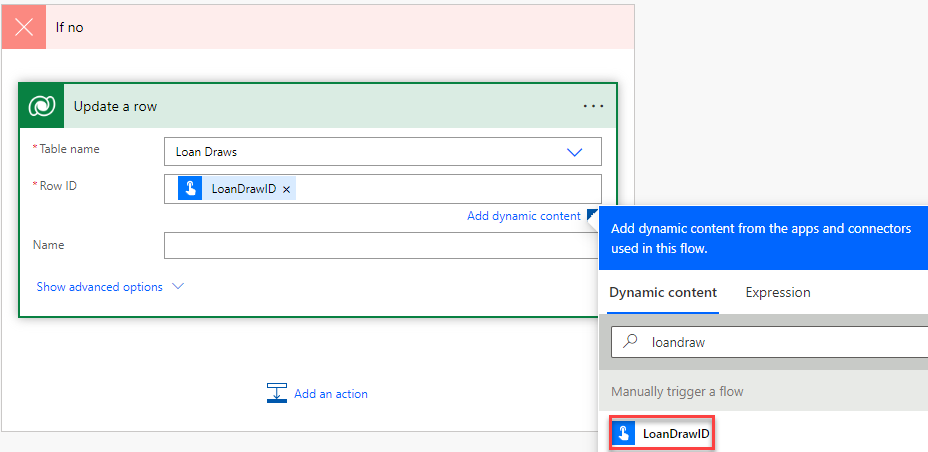The height and width of the screenshot is (452, 928).
Task: Click the Update a row card title
Action: (x=115, y=106)
